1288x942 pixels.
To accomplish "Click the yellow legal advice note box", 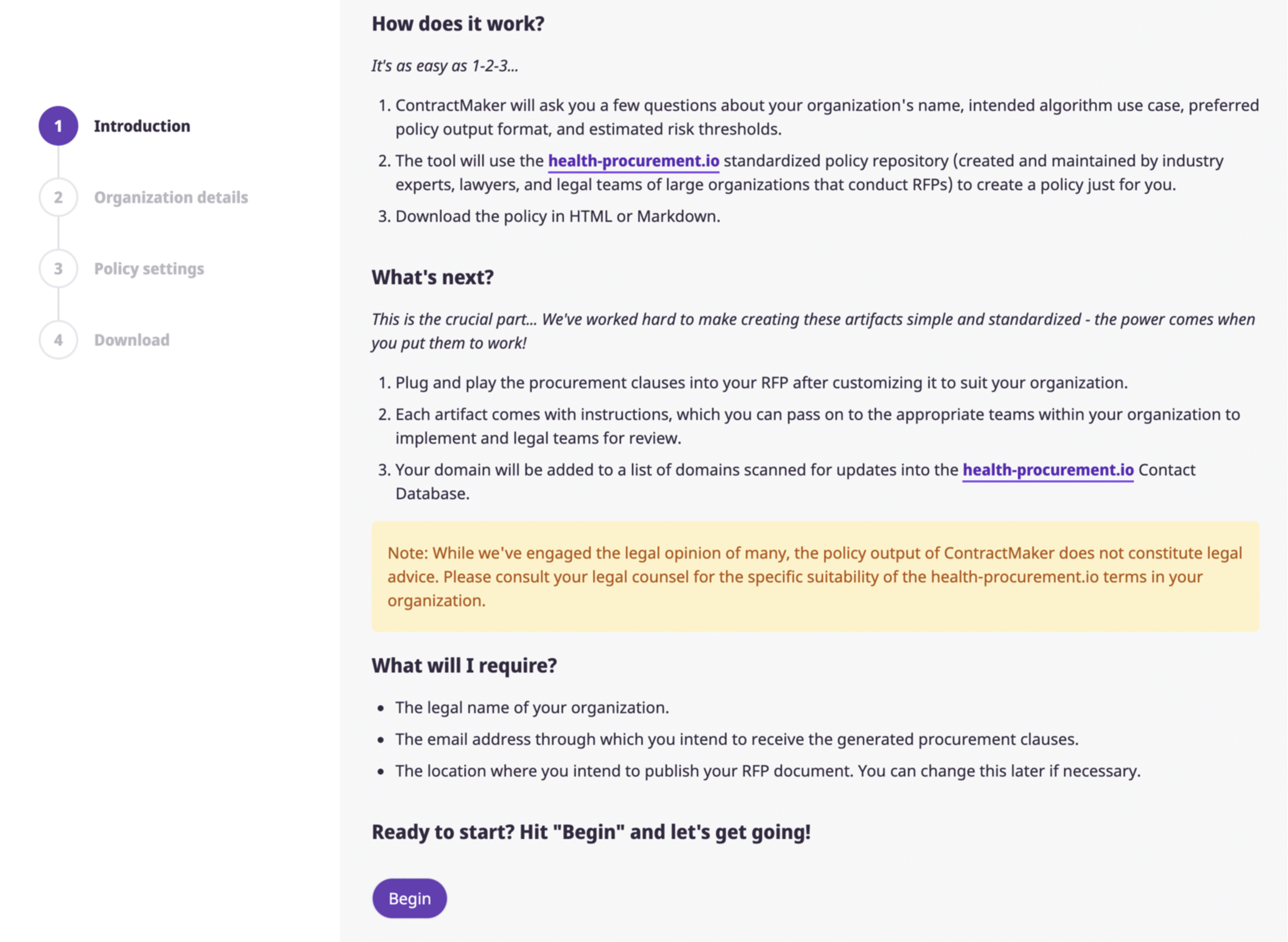I will (x=815, y=576).
